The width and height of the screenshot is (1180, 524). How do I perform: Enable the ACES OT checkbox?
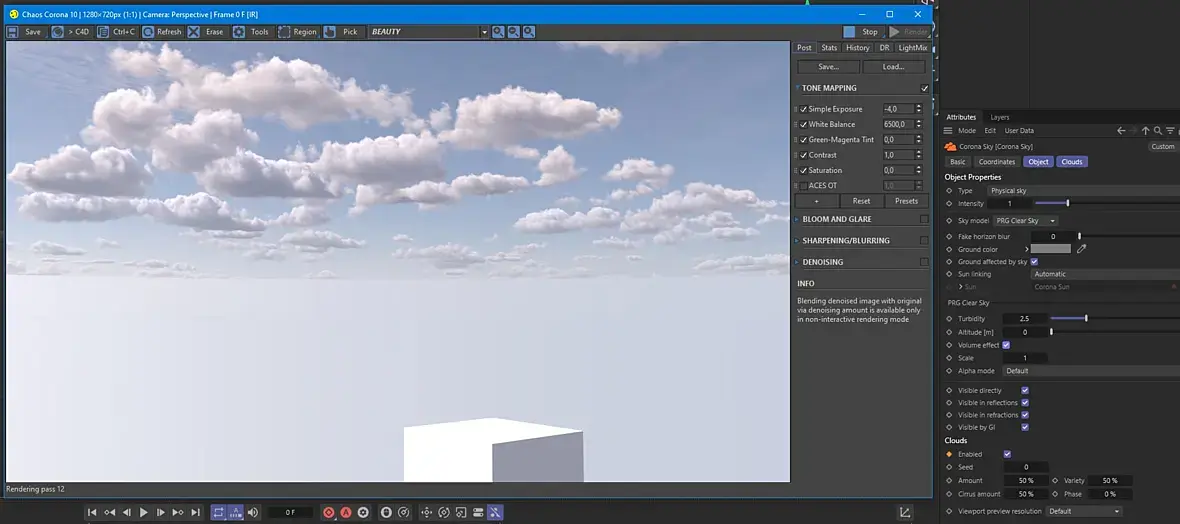tap(804, 185)
